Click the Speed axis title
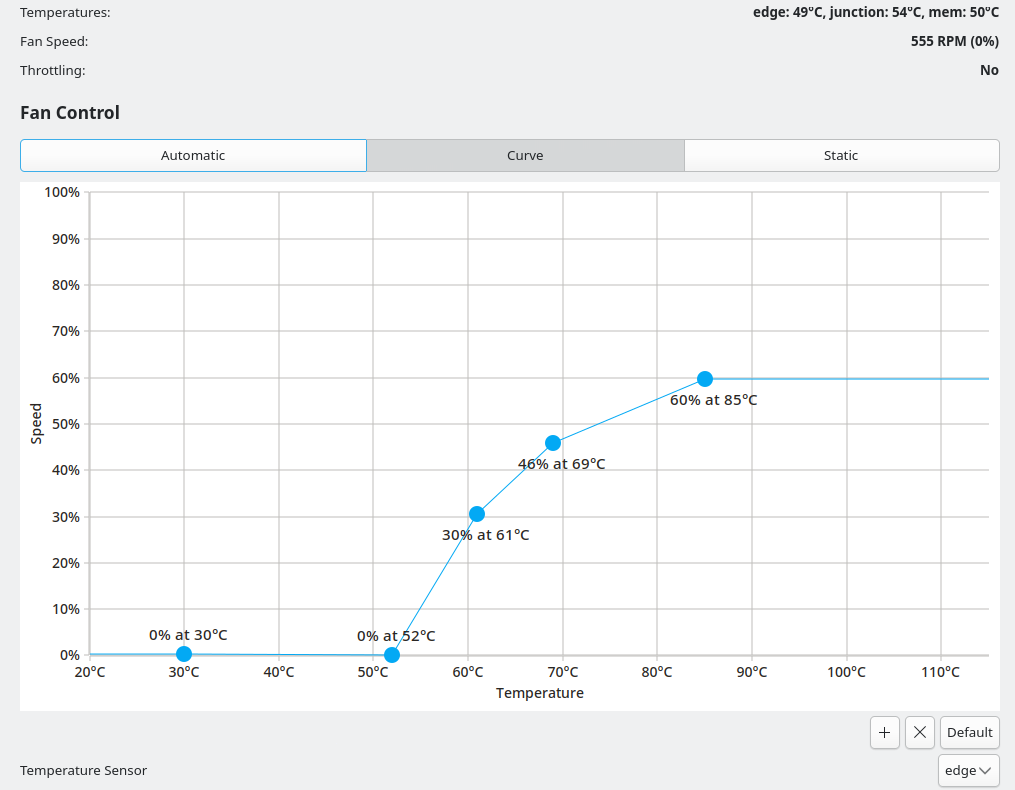 point(36,423)
